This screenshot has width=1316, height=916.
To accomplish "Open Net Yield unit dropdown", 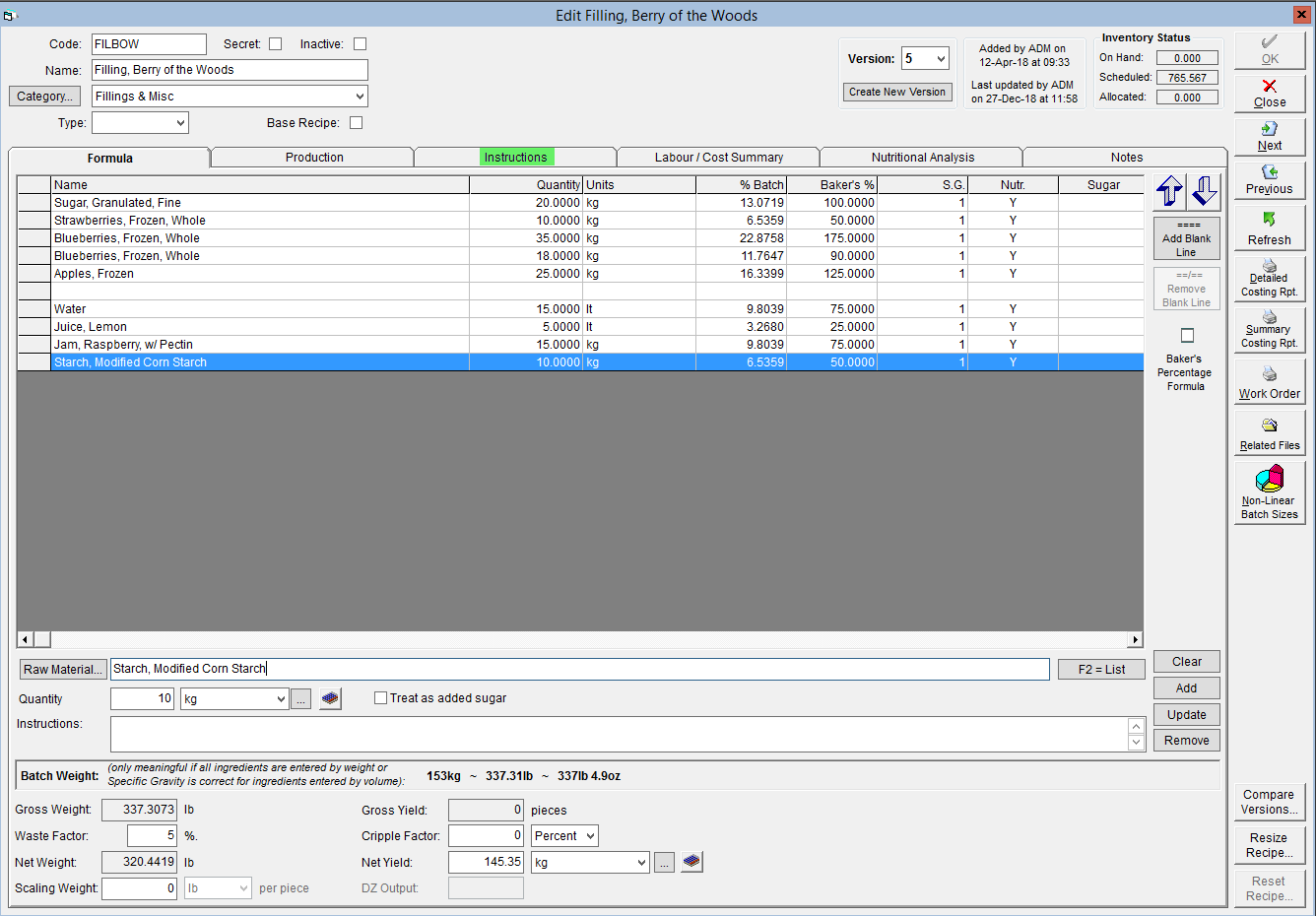I will coord(641,863).
